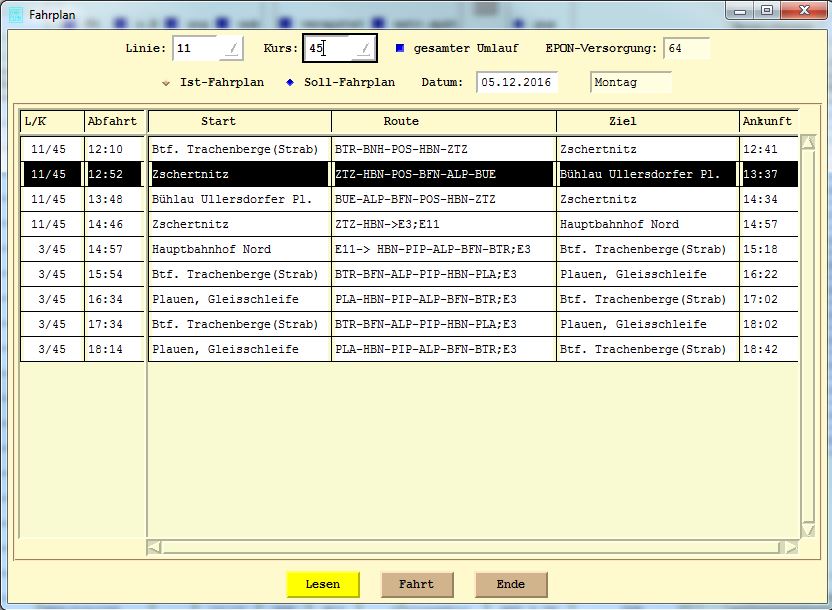832x610 pixels.
Task: Open the Linie dropdown arrow
Action: [x=232, y=48]
